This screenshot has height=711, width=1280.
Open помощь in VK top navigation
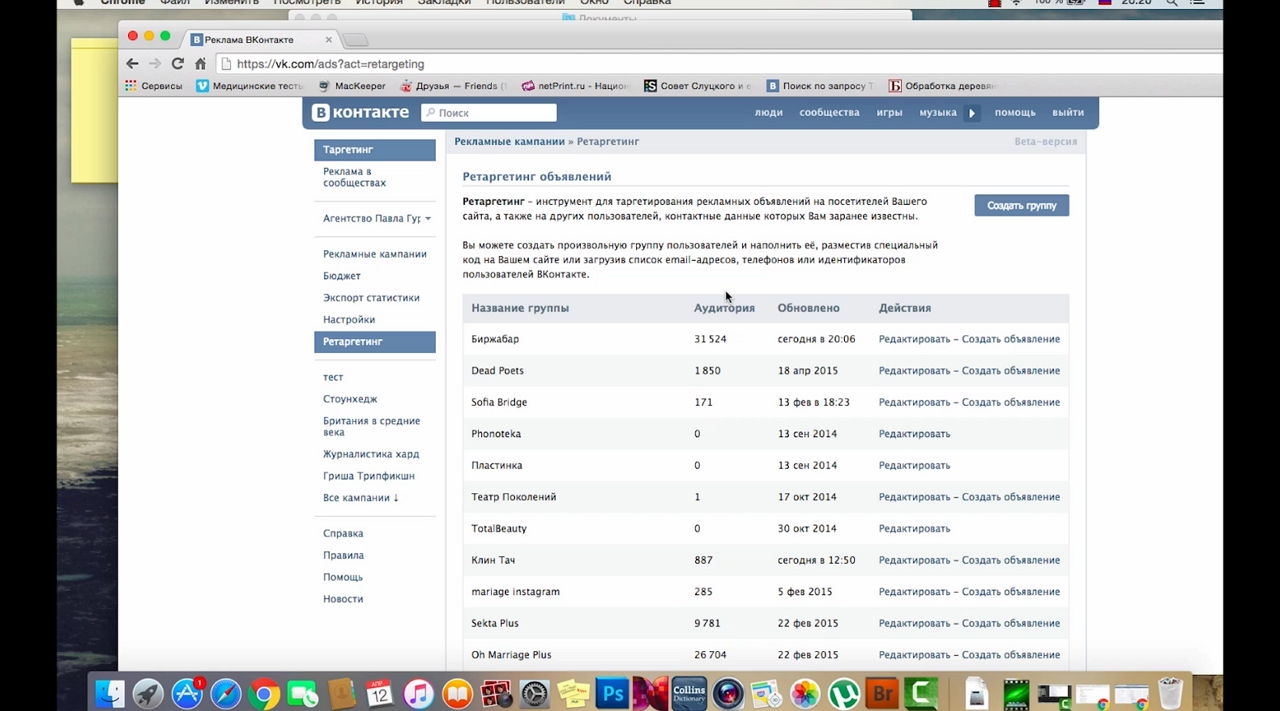click(1015, 113)
